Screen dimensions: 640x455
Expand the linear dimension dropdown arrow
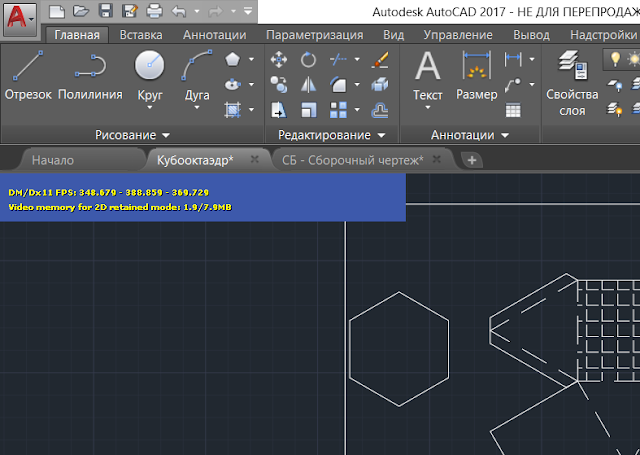pos(532,60)
